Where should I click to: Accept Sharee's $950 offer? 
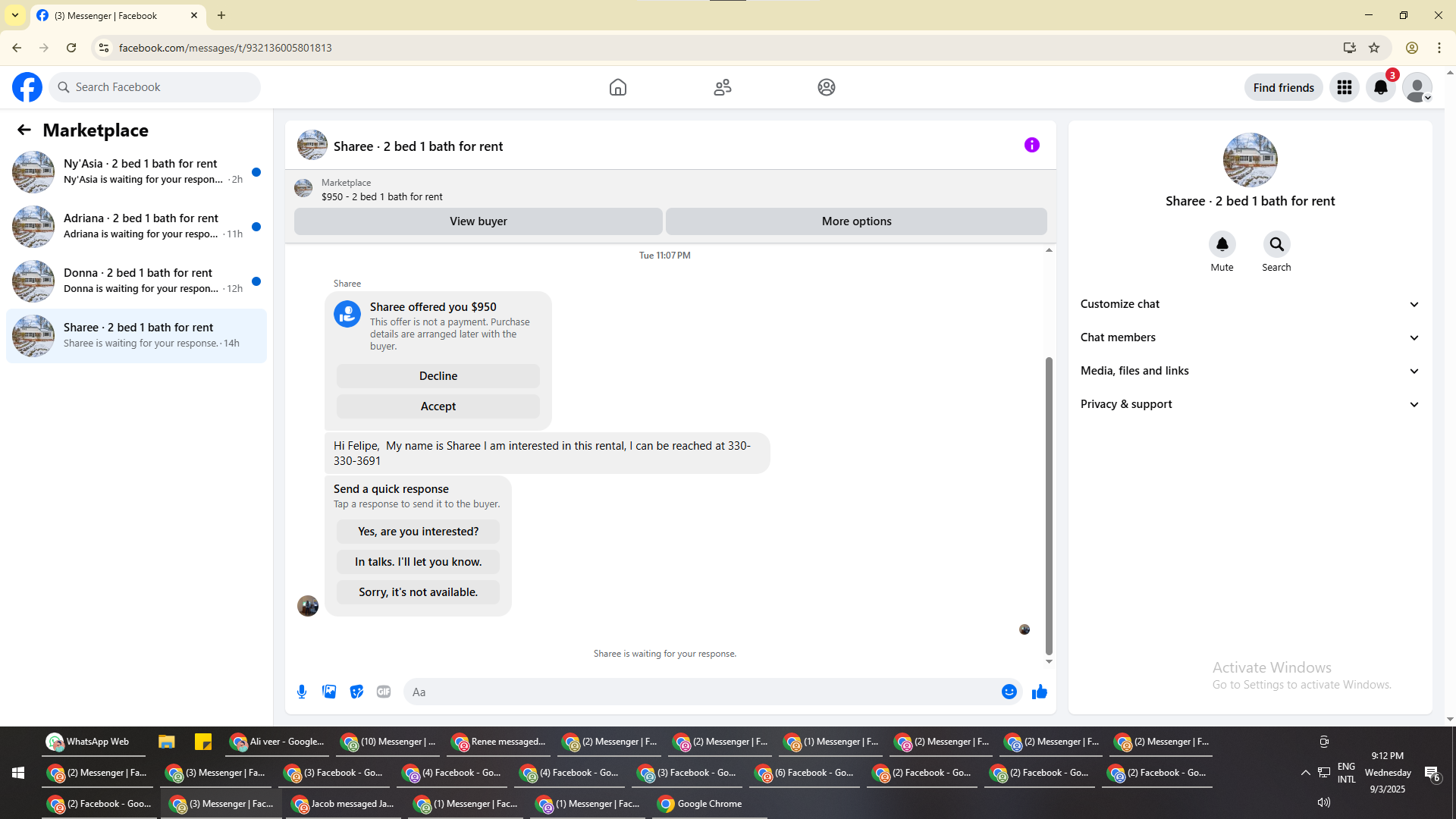[438, 406]
